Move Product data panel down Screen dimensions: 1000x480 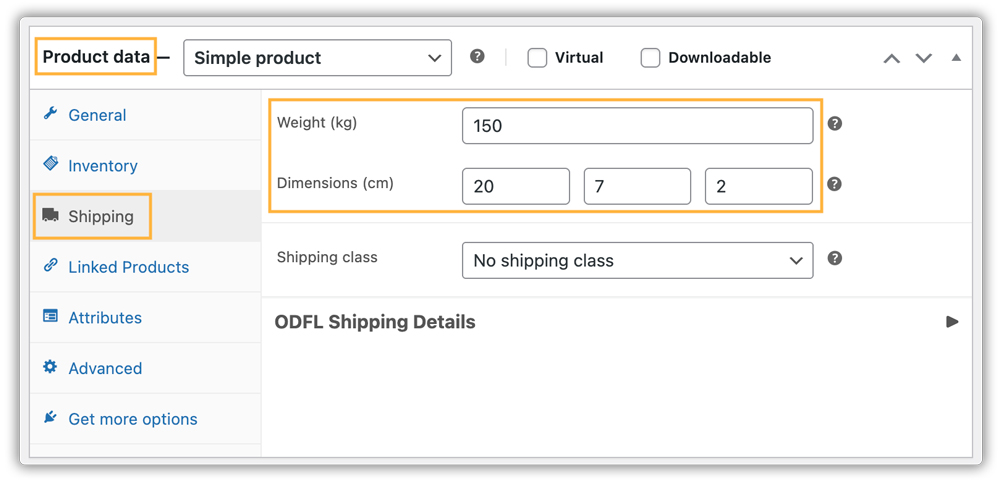coord(924,58)
